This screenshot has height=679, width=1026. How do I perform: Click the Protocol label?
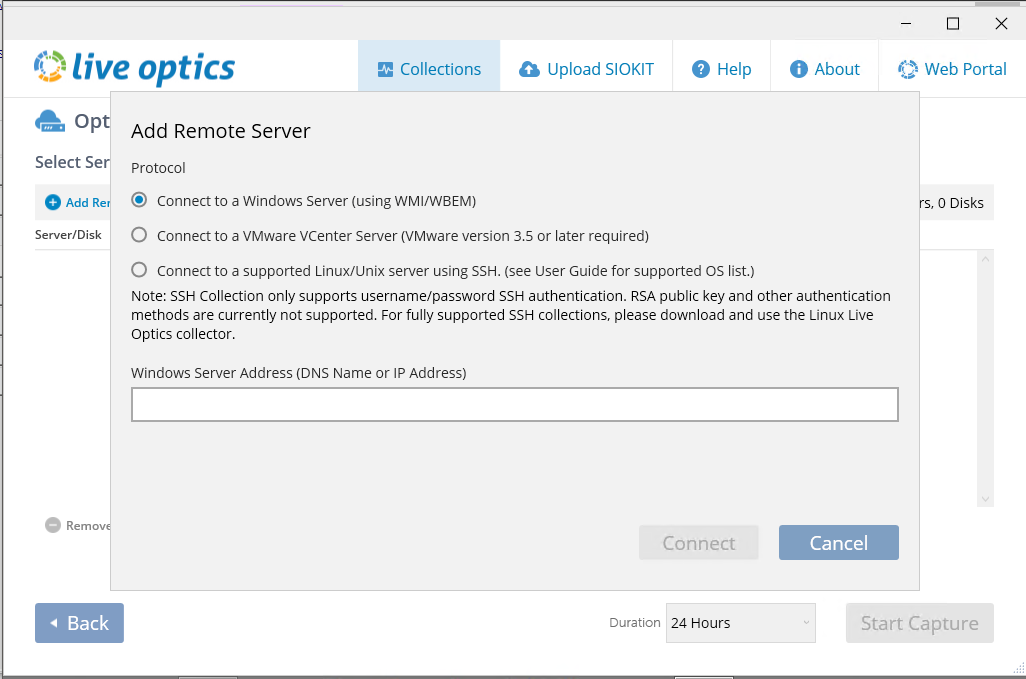click(x=158, y=168)
